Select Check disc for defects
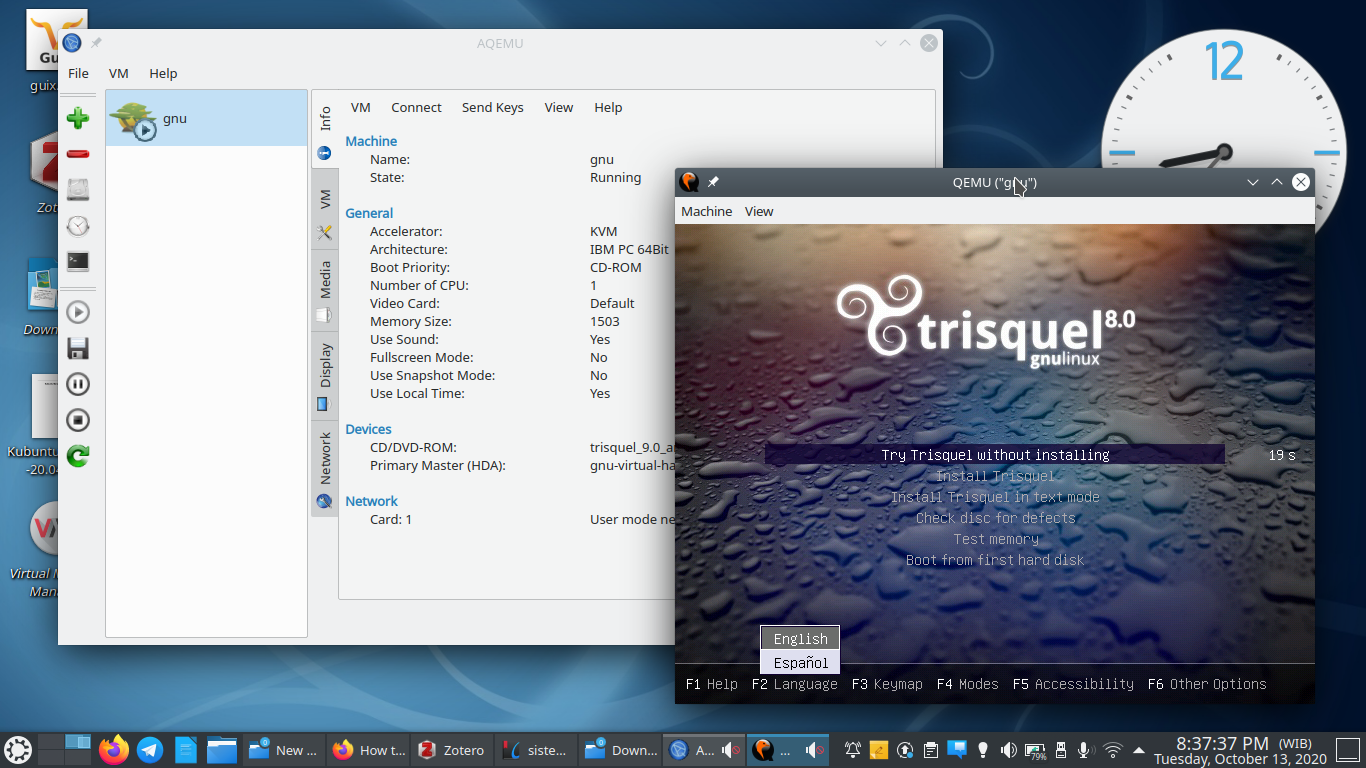 click(996, 518)
